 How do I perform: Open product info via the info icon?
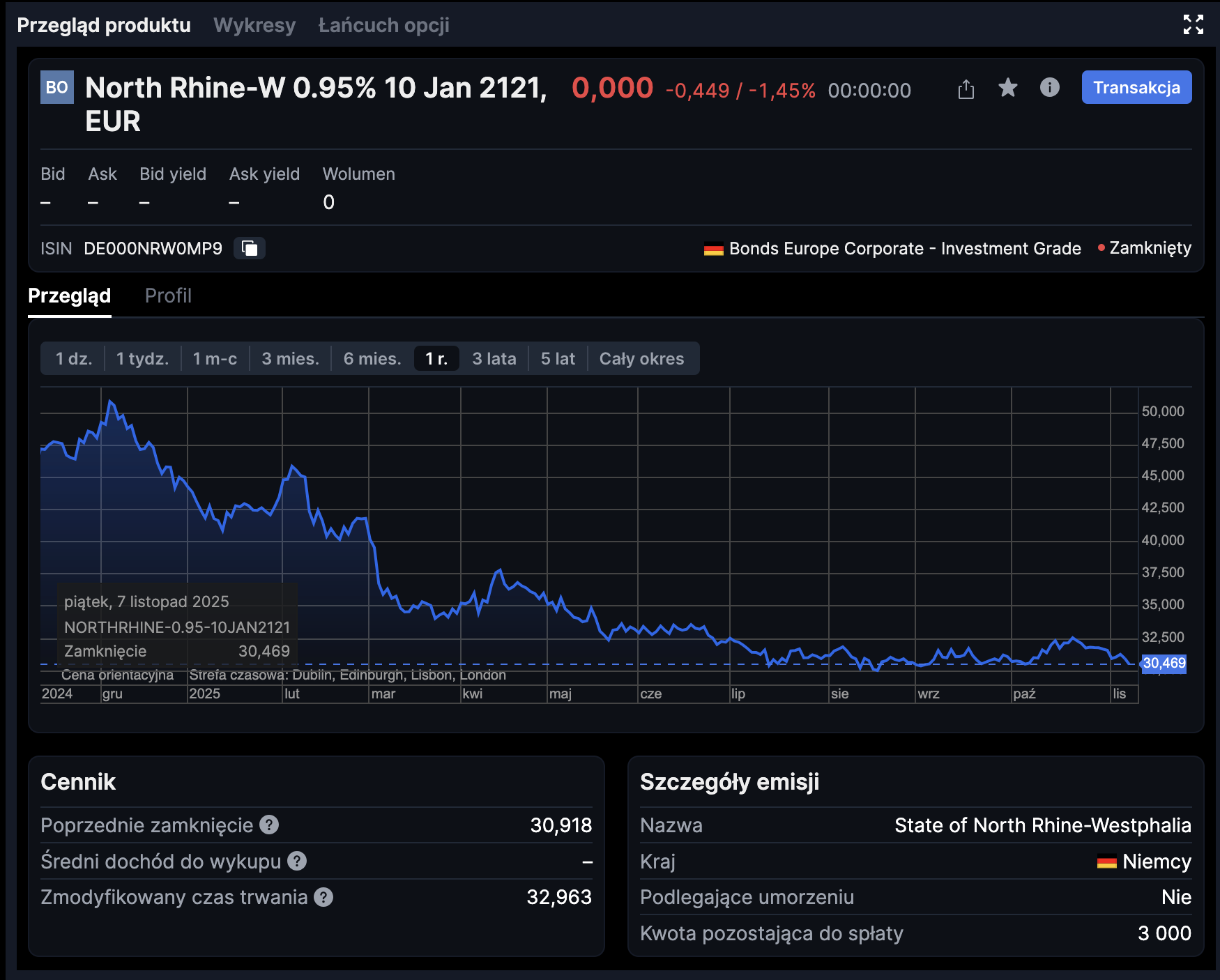click(1049, 88)
